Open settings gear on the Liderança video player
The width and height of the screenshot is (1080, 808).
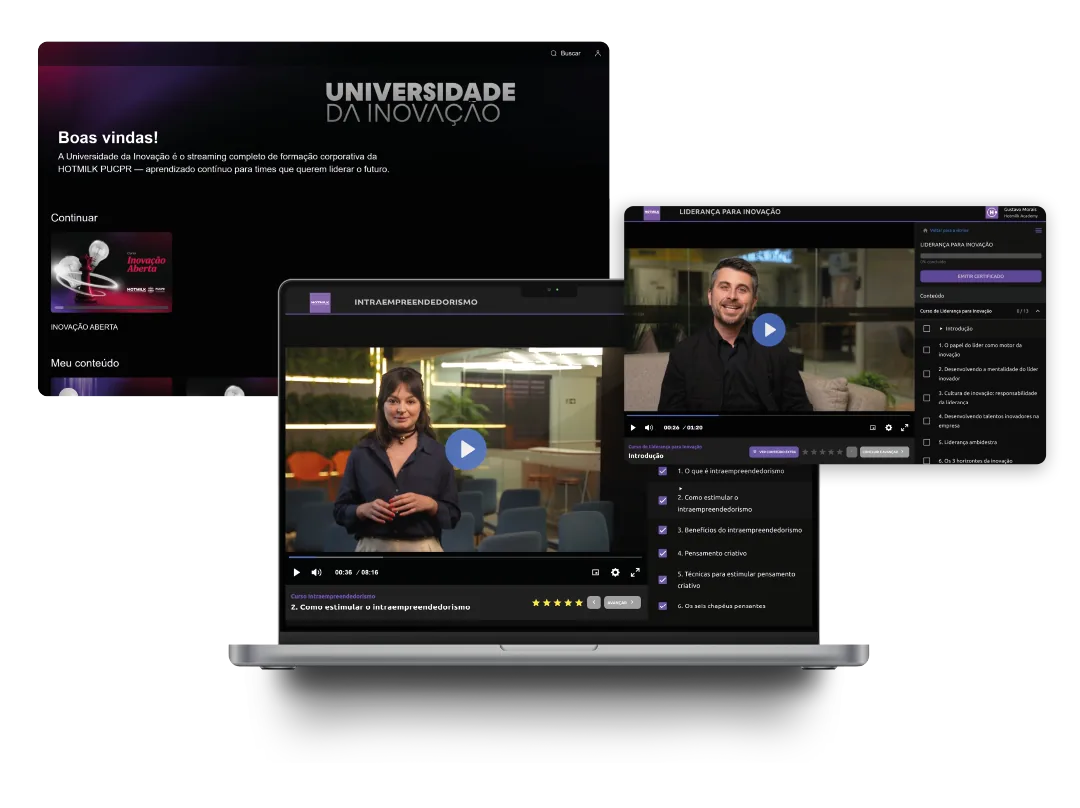[889, 428]
